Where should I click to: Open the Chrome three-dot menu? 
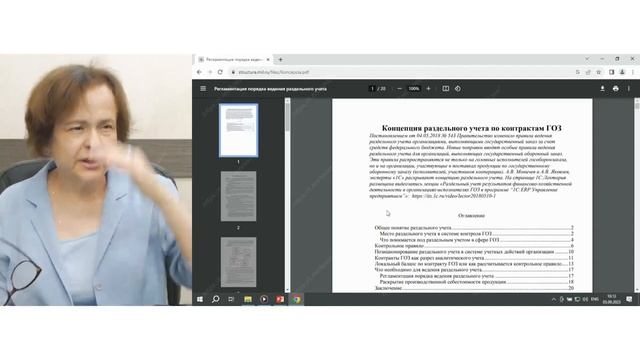(633, 72)
